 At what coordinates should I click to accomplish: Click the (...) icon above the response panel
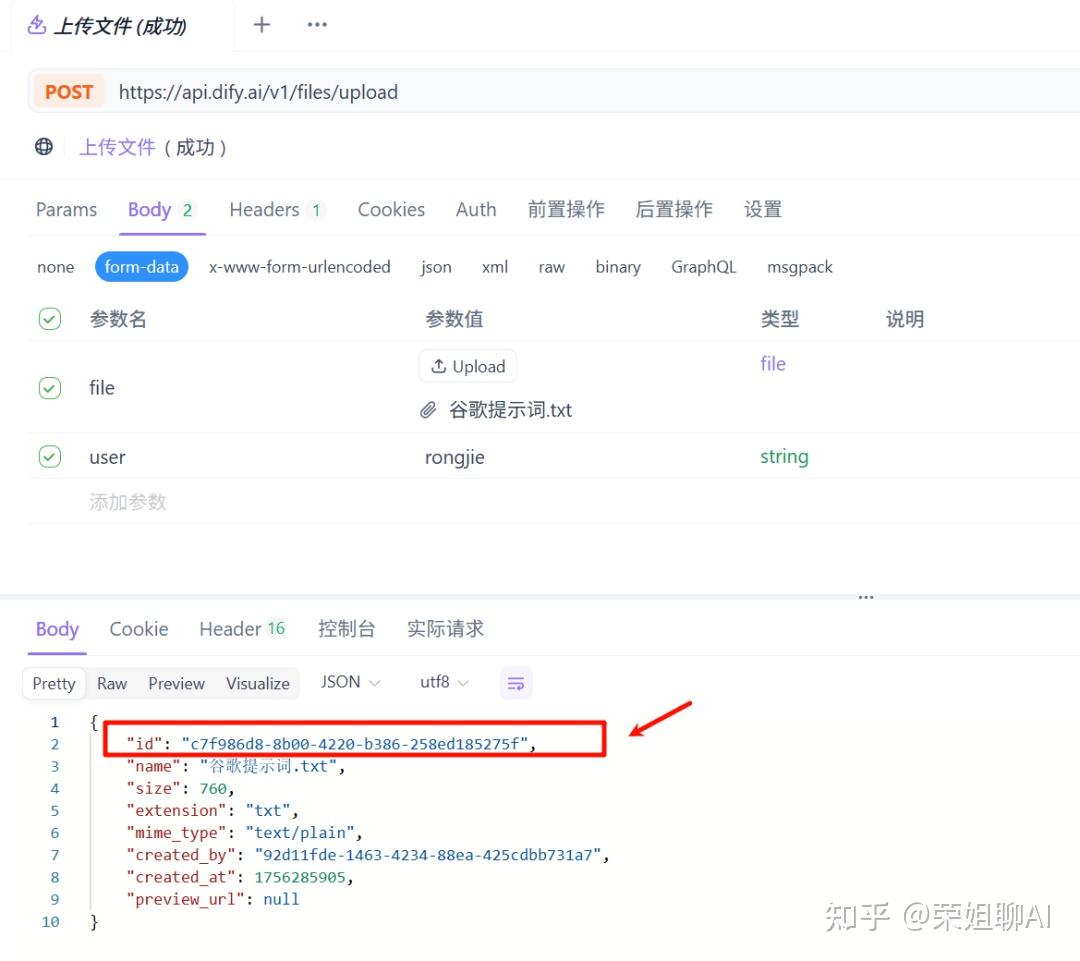pyautogui.click(x=865, y=596)
